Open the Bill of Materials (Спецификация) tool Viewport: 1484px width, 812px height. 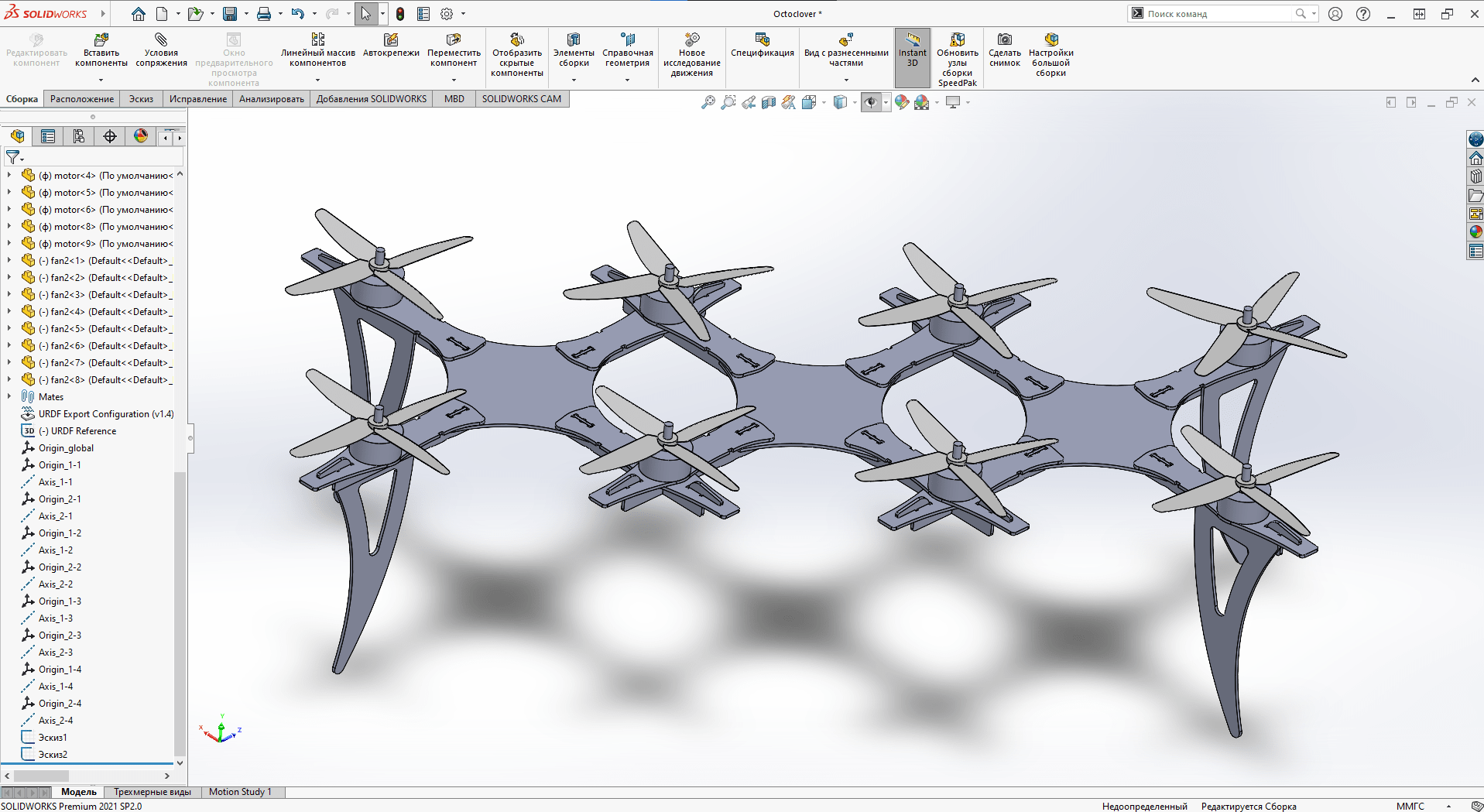coord(762,45)
